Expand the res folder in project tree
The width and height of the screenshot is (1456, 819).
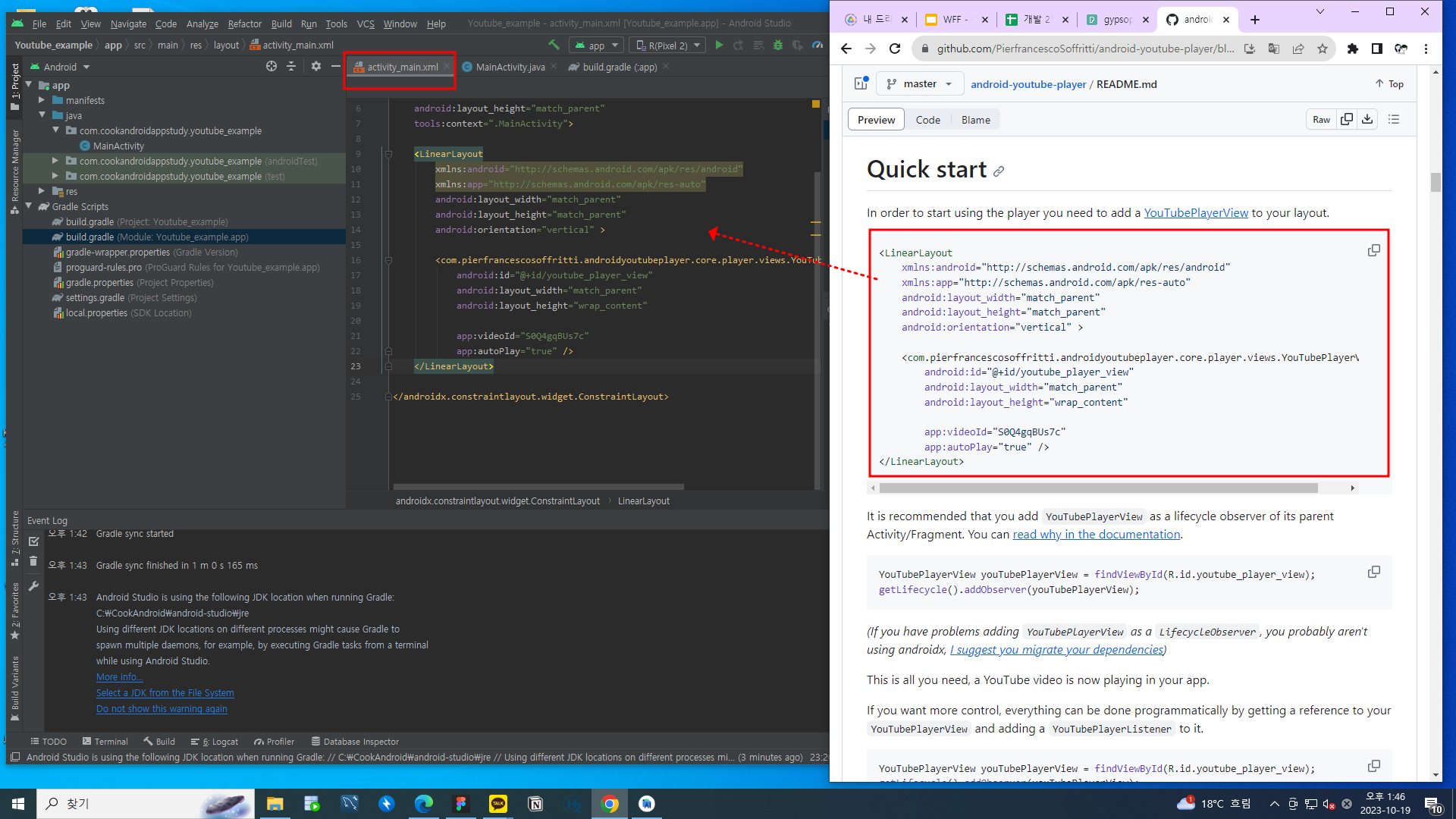click(x=42, y=191)
